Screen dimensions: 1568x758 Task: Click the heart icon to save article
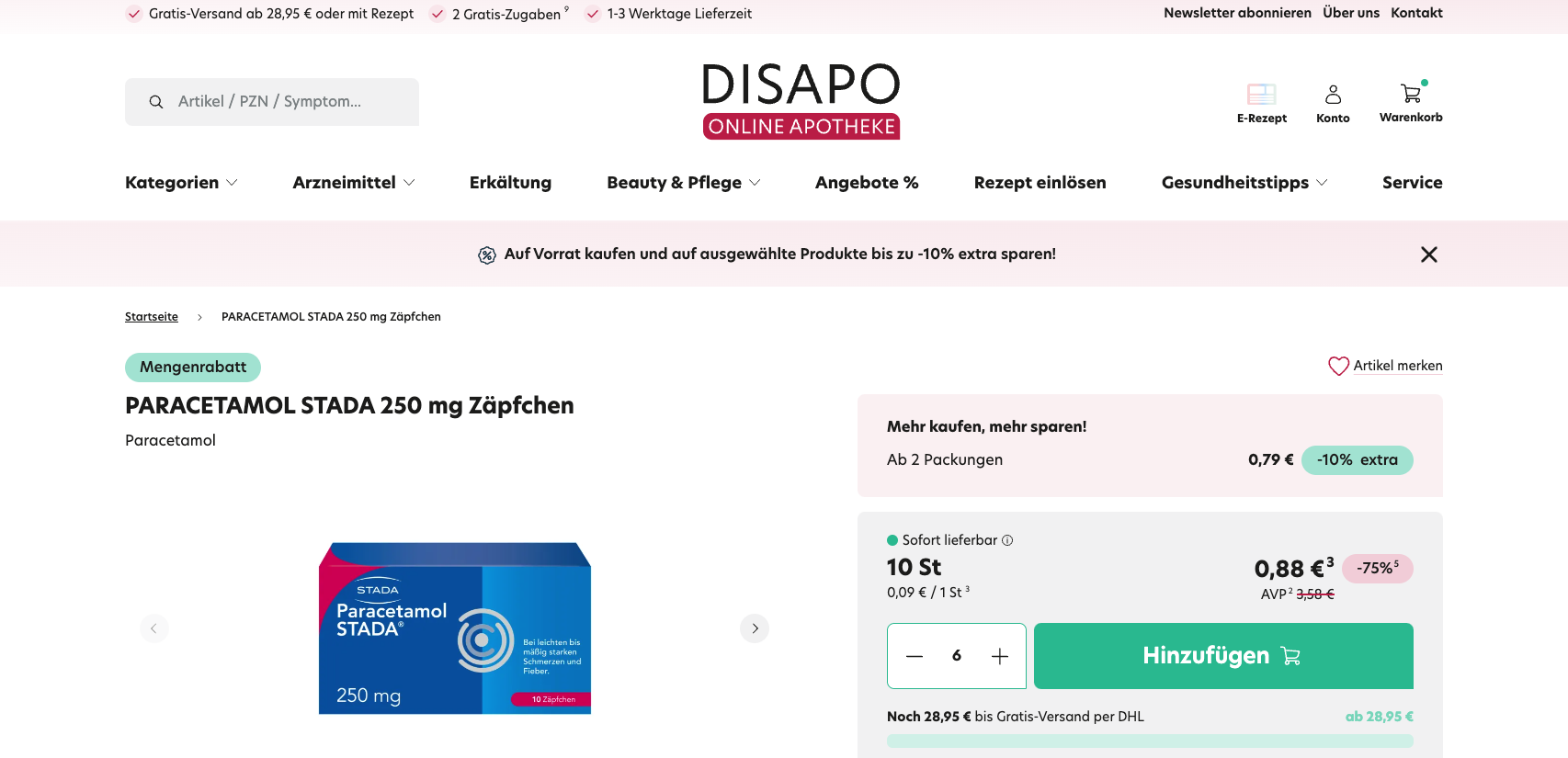[1338, 366]
